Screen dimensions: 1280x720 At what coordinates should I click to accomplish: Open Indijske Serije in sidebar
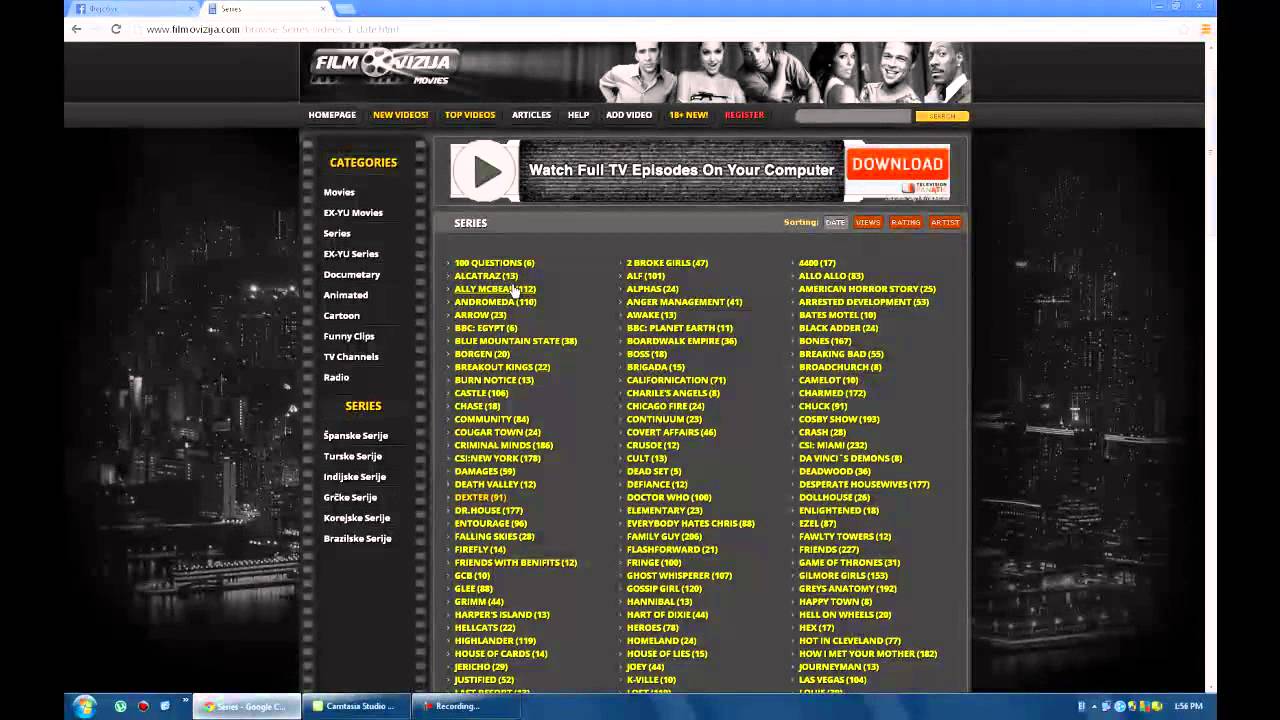pyautogui.click(x=355, y=477)
